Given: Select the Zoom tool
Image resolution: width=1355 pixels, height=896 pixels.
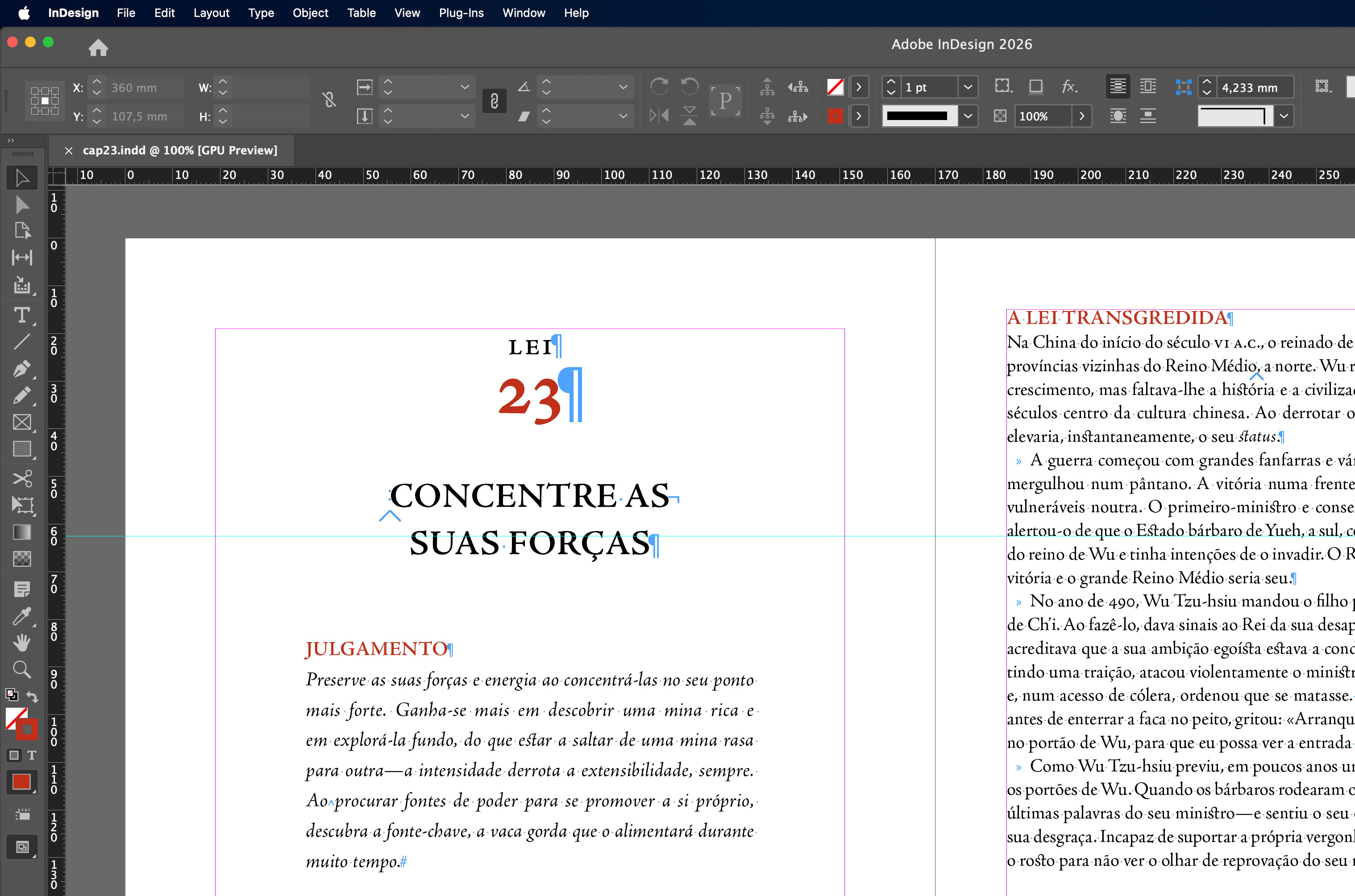Looking at the screenshot, I should tap(22, 669).
